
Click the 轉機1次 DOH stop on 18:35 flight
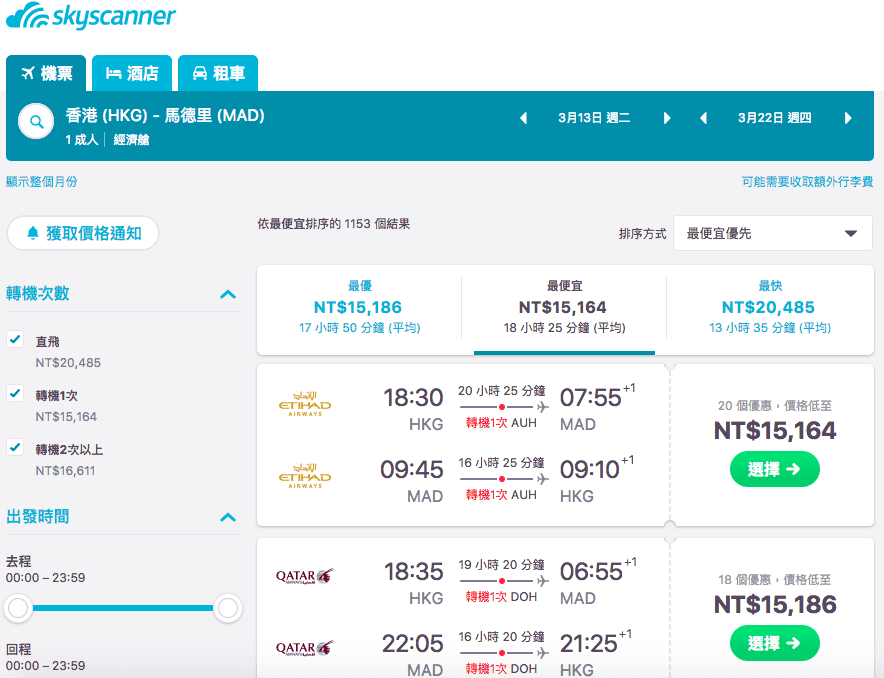click(501, 597)
